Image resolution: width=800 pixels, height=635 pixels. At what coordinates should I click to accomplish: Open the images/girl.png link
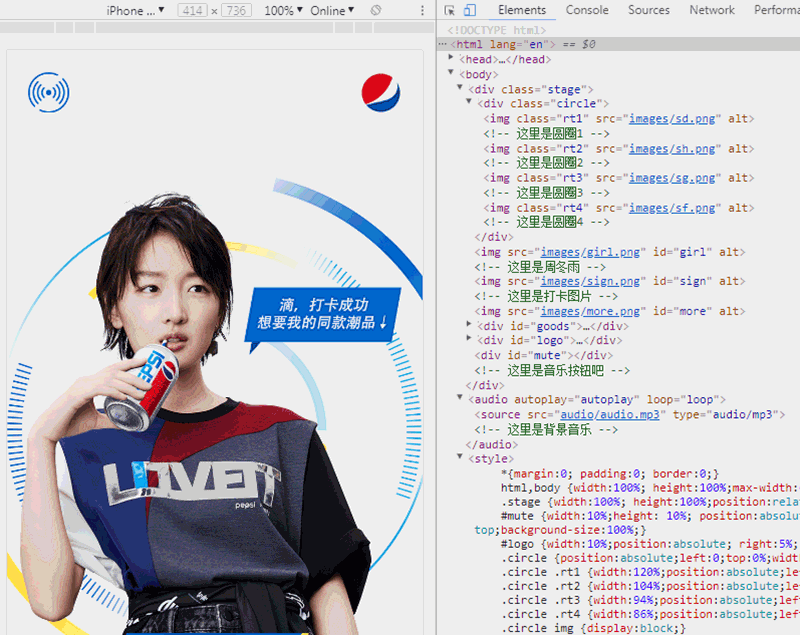[x=590, y=252]
